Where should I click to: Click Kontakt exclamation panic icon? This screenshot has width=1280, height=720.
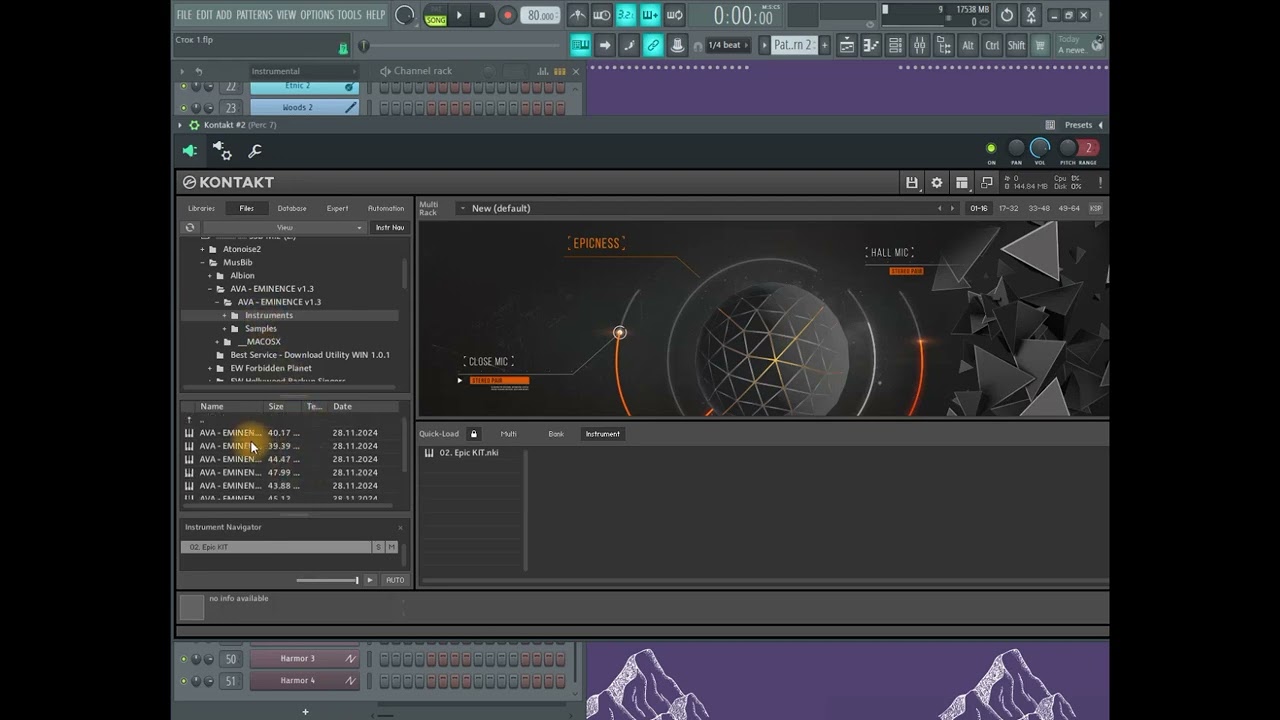1100,183
